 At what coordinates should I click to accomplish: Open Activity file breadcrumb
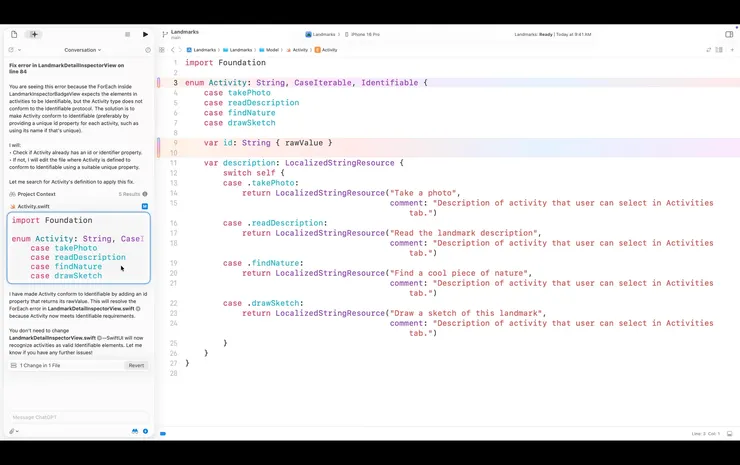(297, 50)
